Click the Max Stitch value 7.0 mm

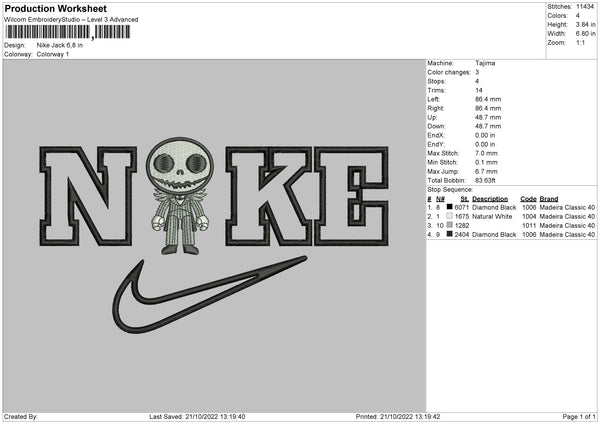[486, 153]
